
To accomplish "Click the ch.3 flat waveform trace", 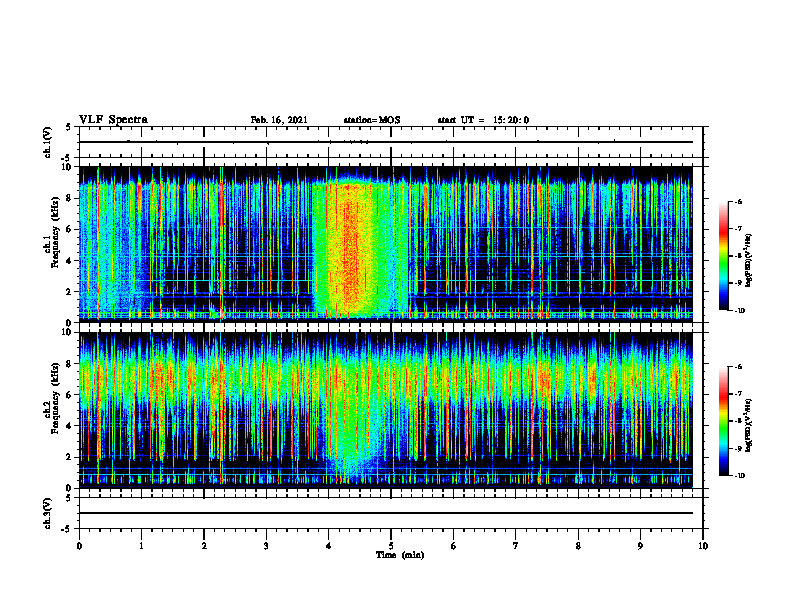I will click(386, 513).
